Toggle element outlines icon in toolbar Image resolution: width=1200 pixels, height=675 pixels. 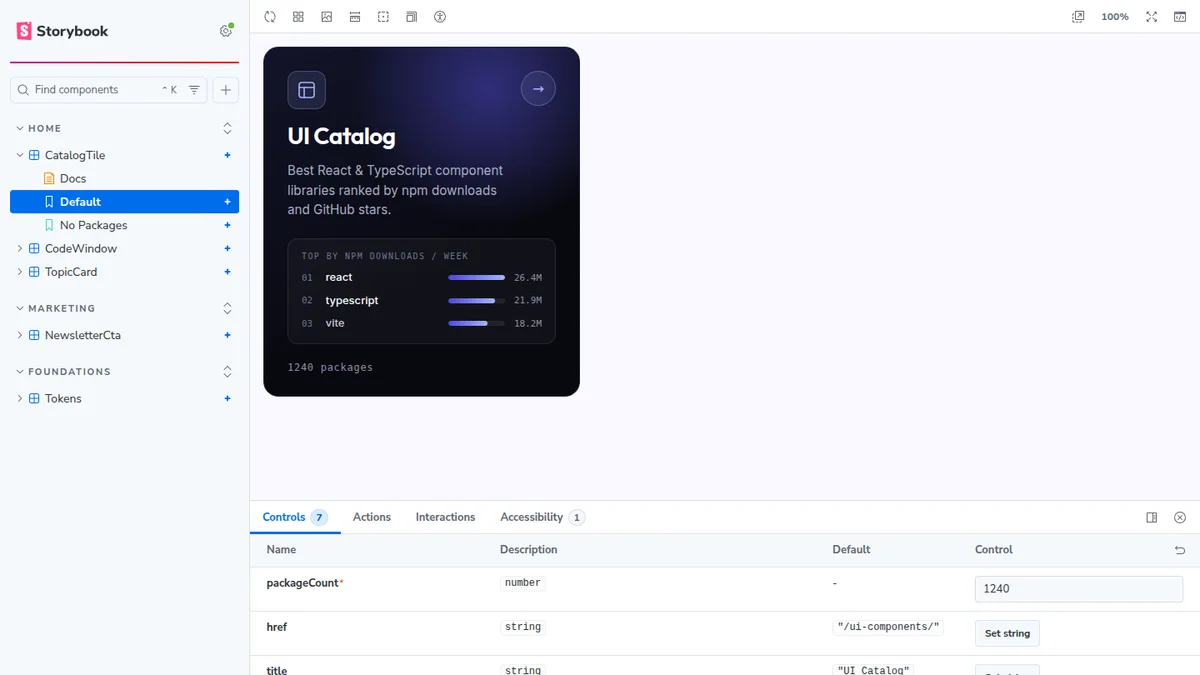coord(383,17)
